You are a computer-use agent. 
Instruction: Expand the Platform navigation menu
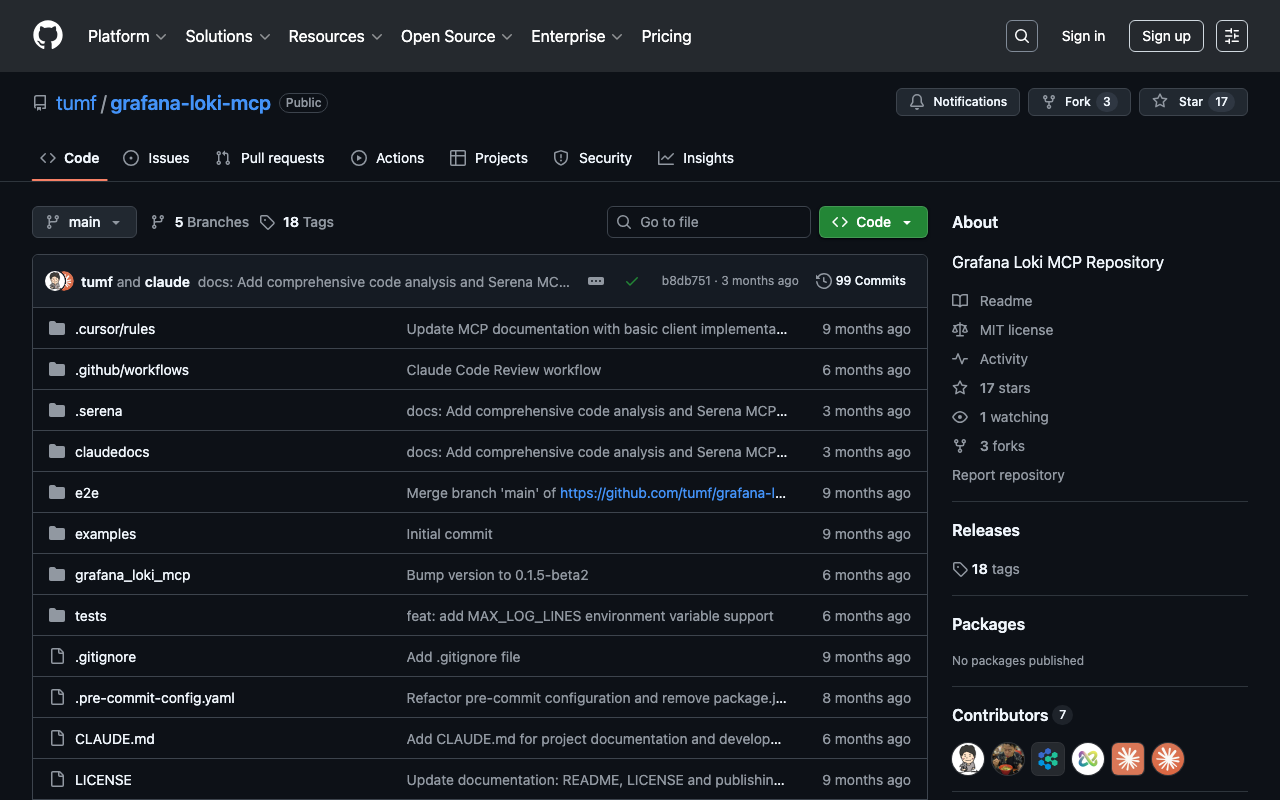pyautogui.click(x=126, y=36)
